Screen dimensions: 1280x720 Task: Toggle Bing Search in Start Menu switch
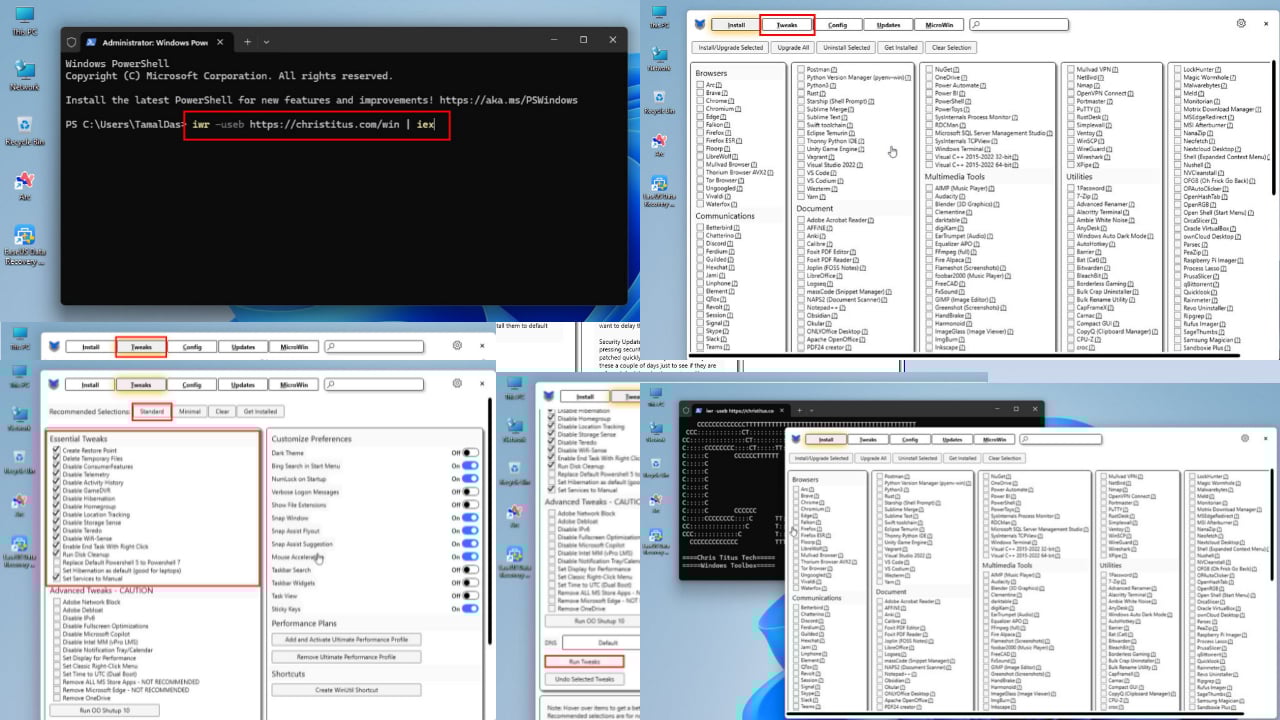coord(470,466)
